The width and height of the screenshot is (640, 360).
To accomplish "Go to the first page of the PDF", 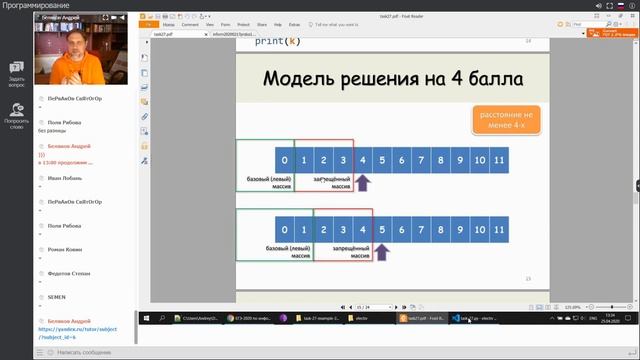I will (343, 307).
